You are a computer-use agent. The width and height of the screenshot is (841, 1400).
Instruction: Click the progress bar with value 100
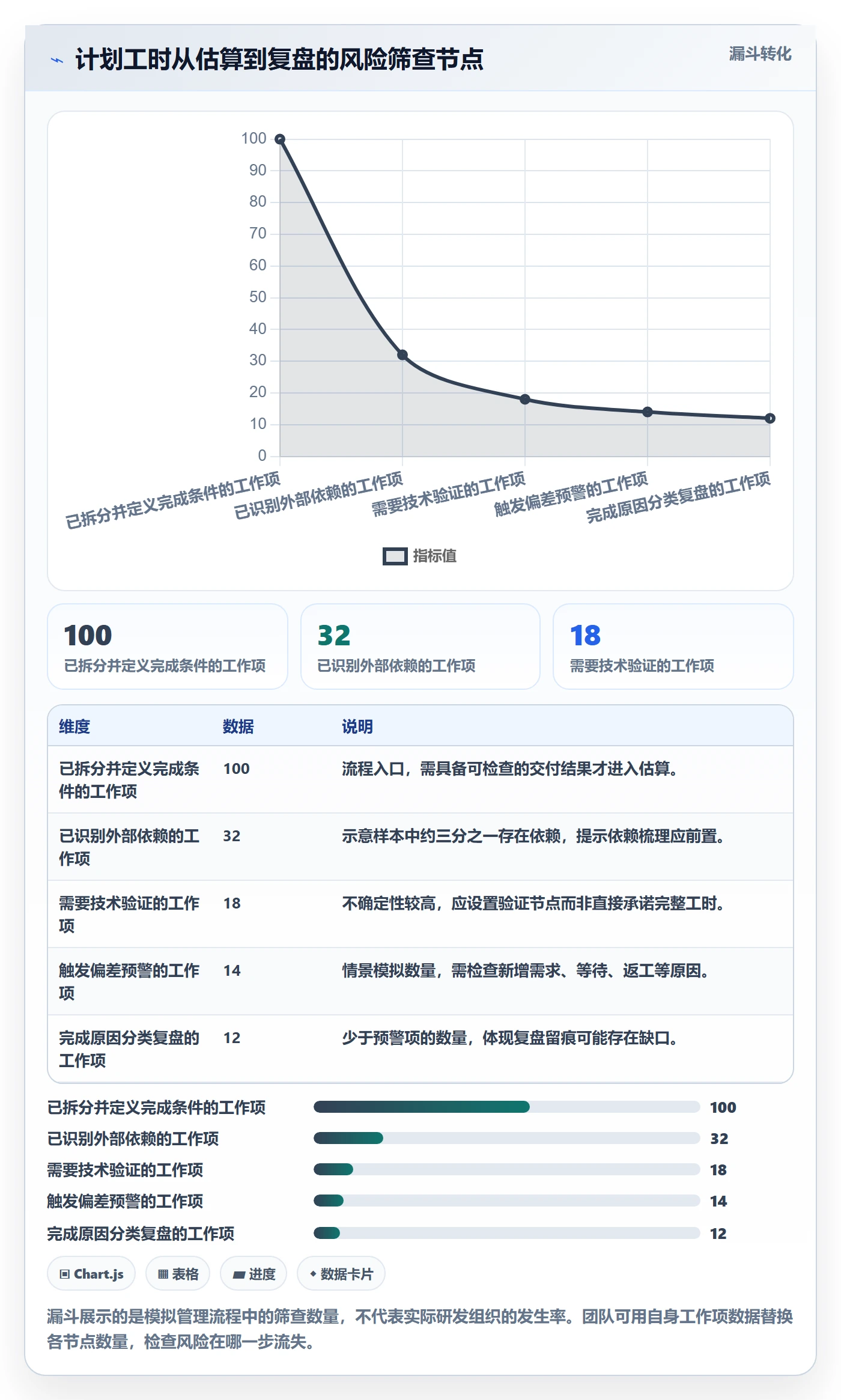[x=507, y=1107]
